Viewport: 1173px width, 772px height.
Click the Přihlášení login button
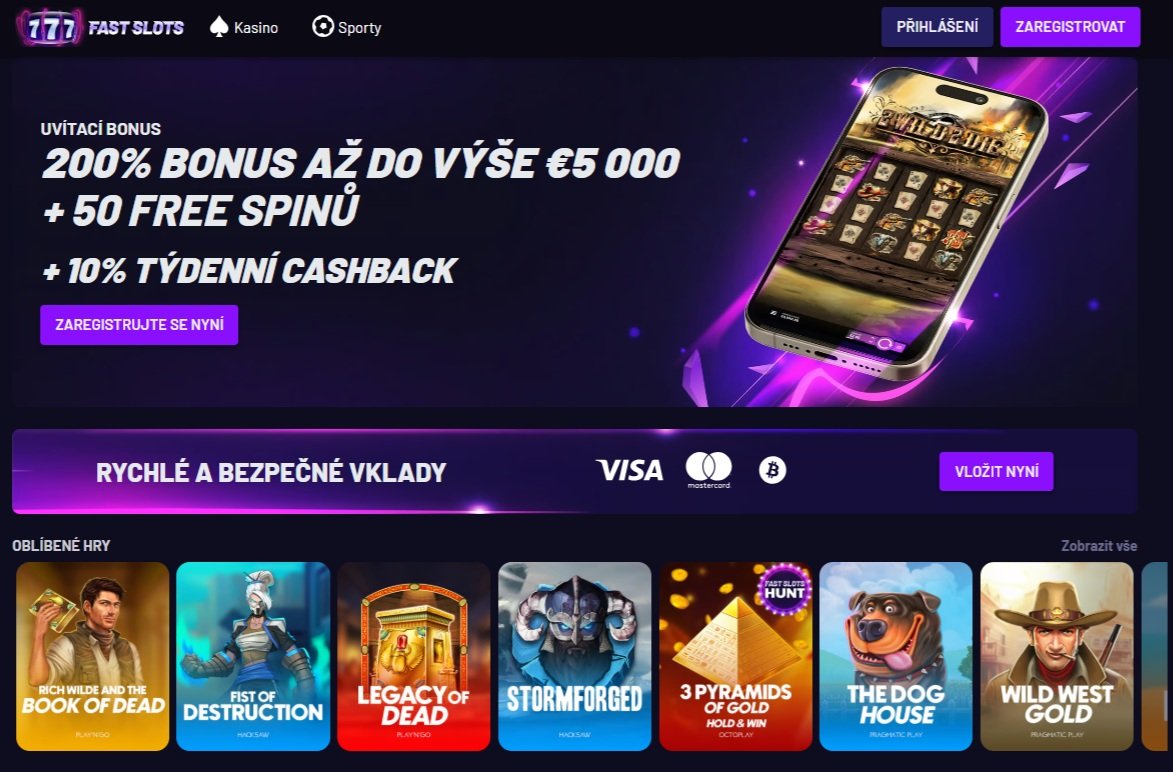(937, 27)
